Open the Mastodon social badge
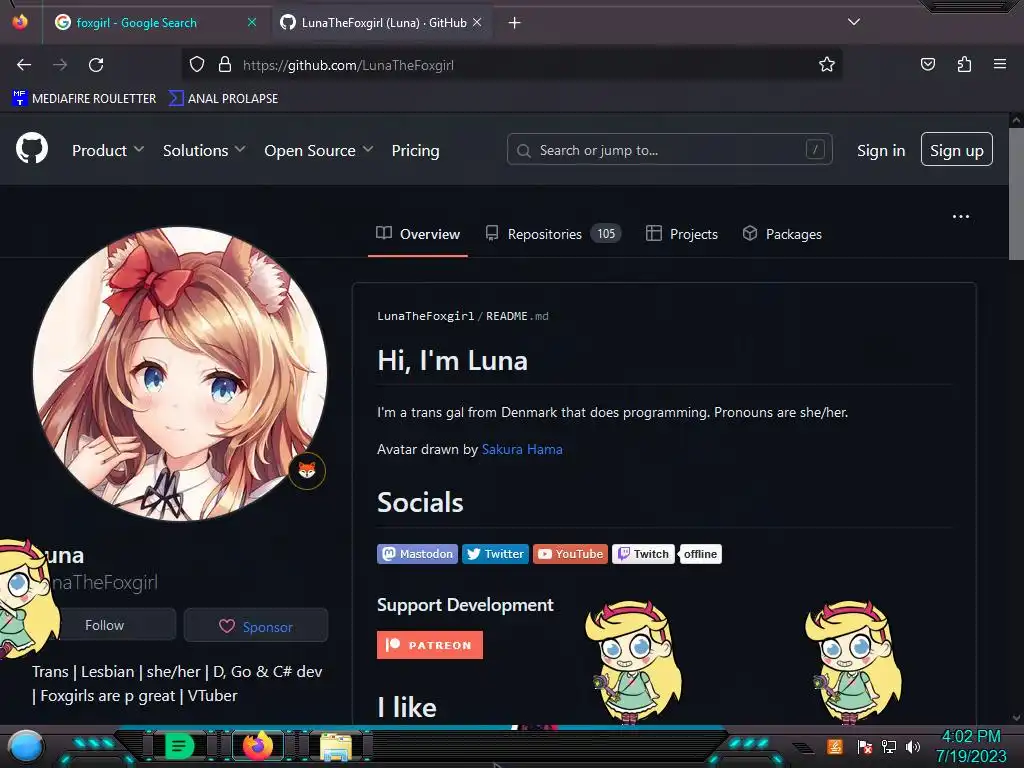Image resolution: width=1024 pixels, height=768 pixels. point(417,554)
